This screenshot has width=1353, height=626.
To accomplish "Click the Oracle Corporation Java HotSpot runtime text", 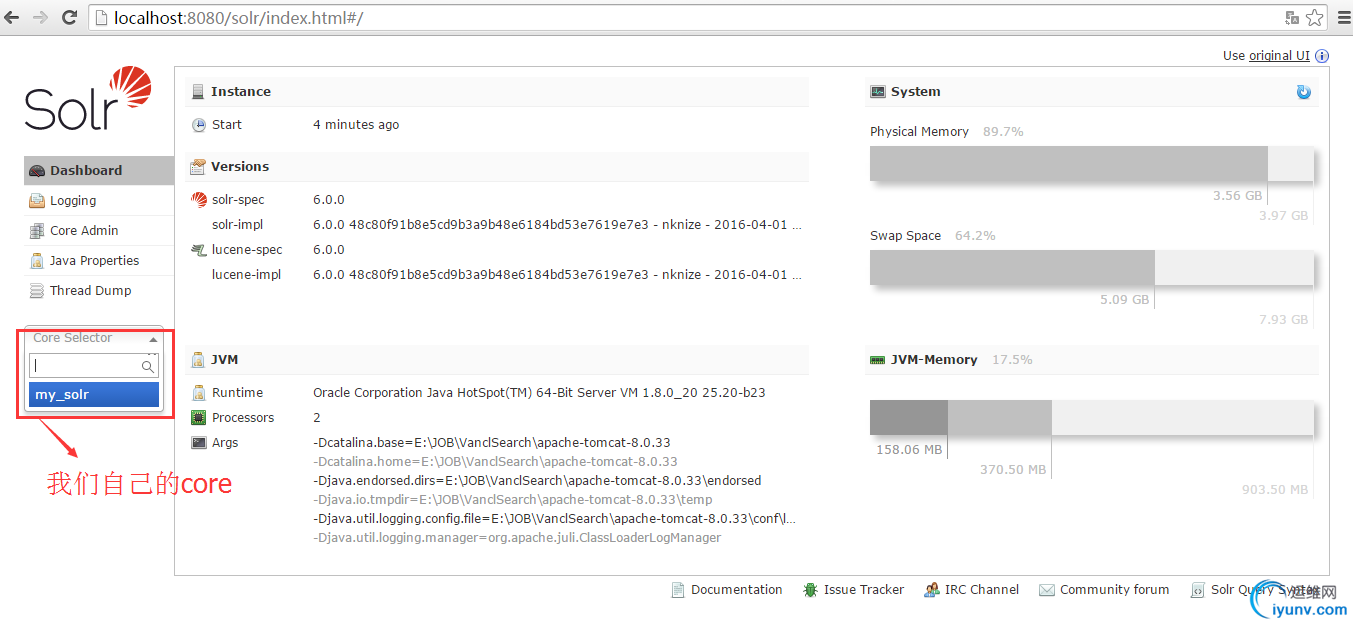I will click(539, 393).
